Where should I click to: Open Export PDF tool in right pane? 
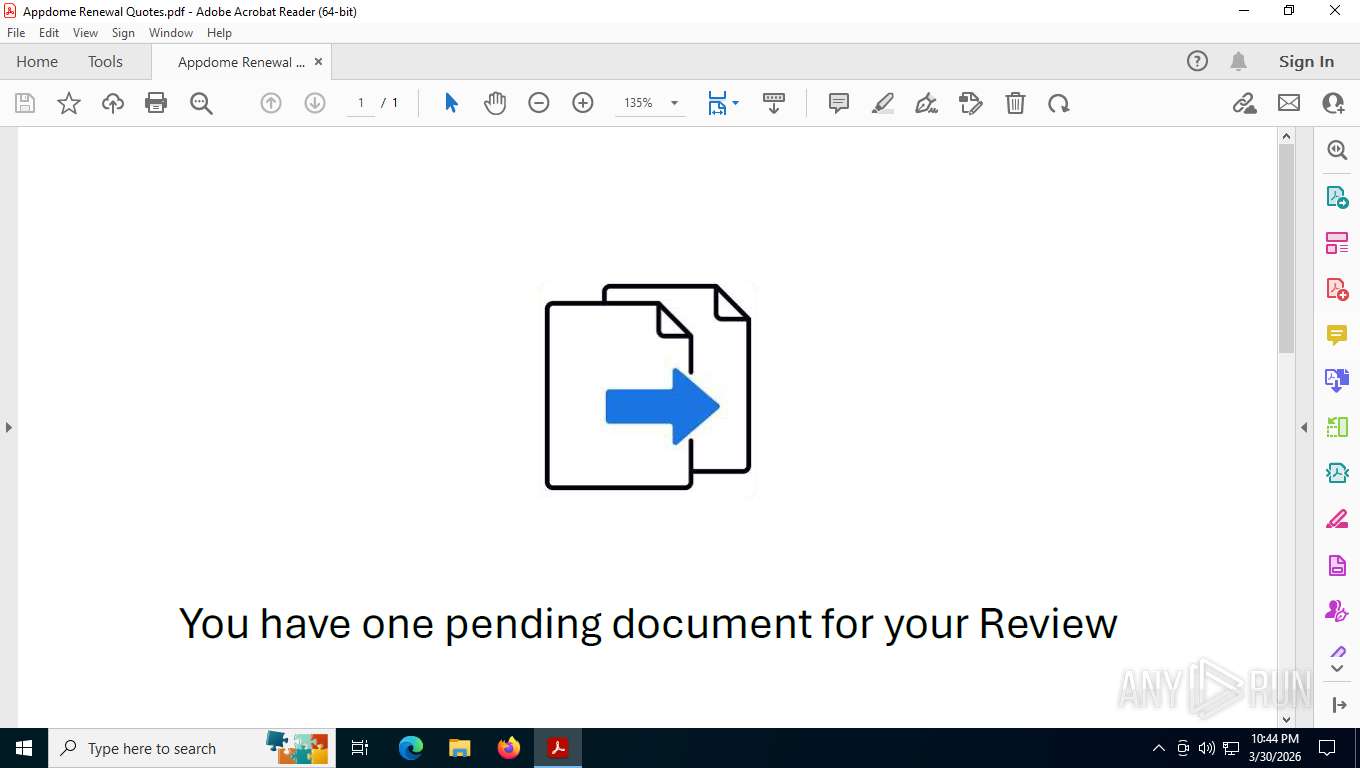[x=1337, y=197]
